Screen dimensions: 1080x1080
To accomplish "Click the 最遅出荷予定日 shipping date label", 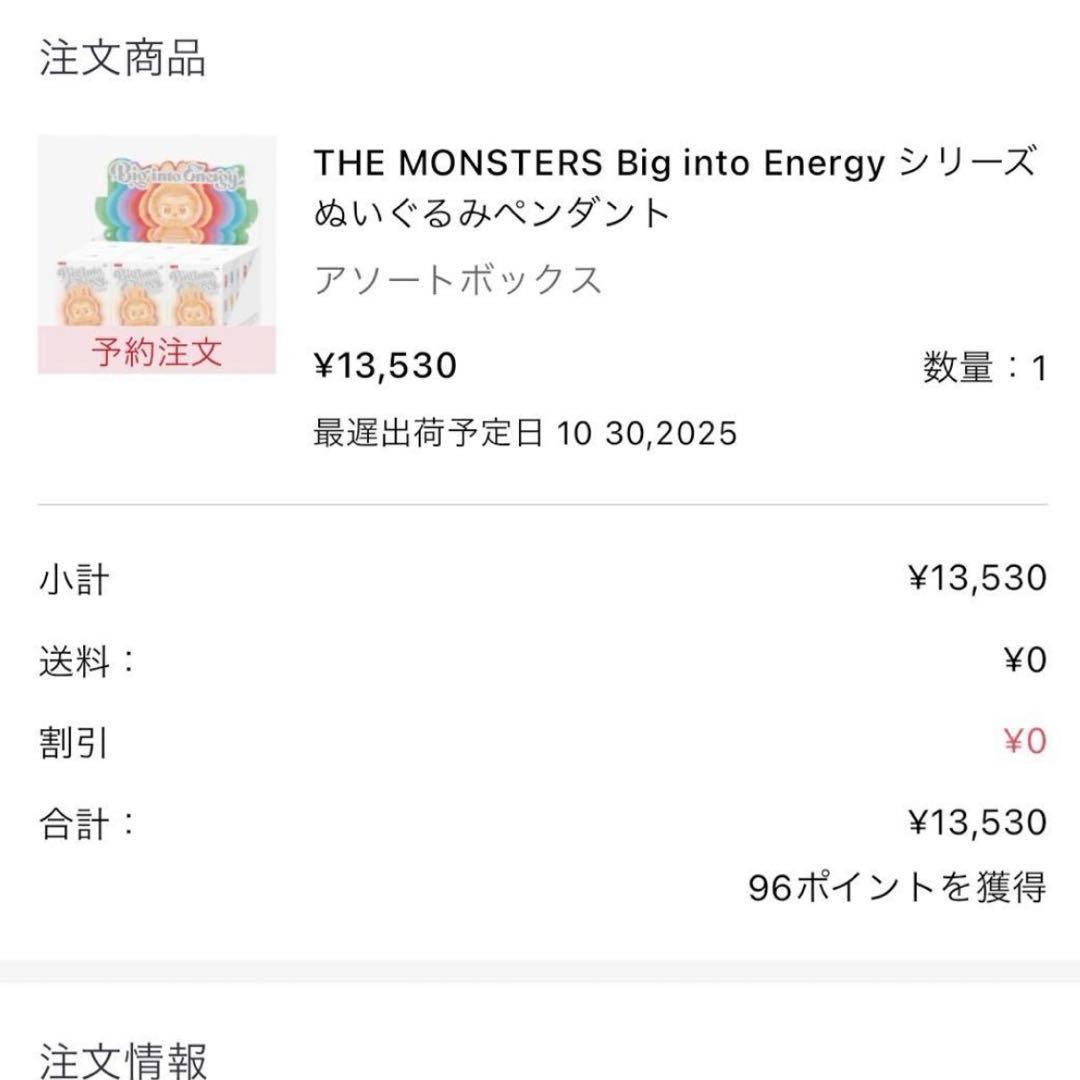I will (429, 433).
